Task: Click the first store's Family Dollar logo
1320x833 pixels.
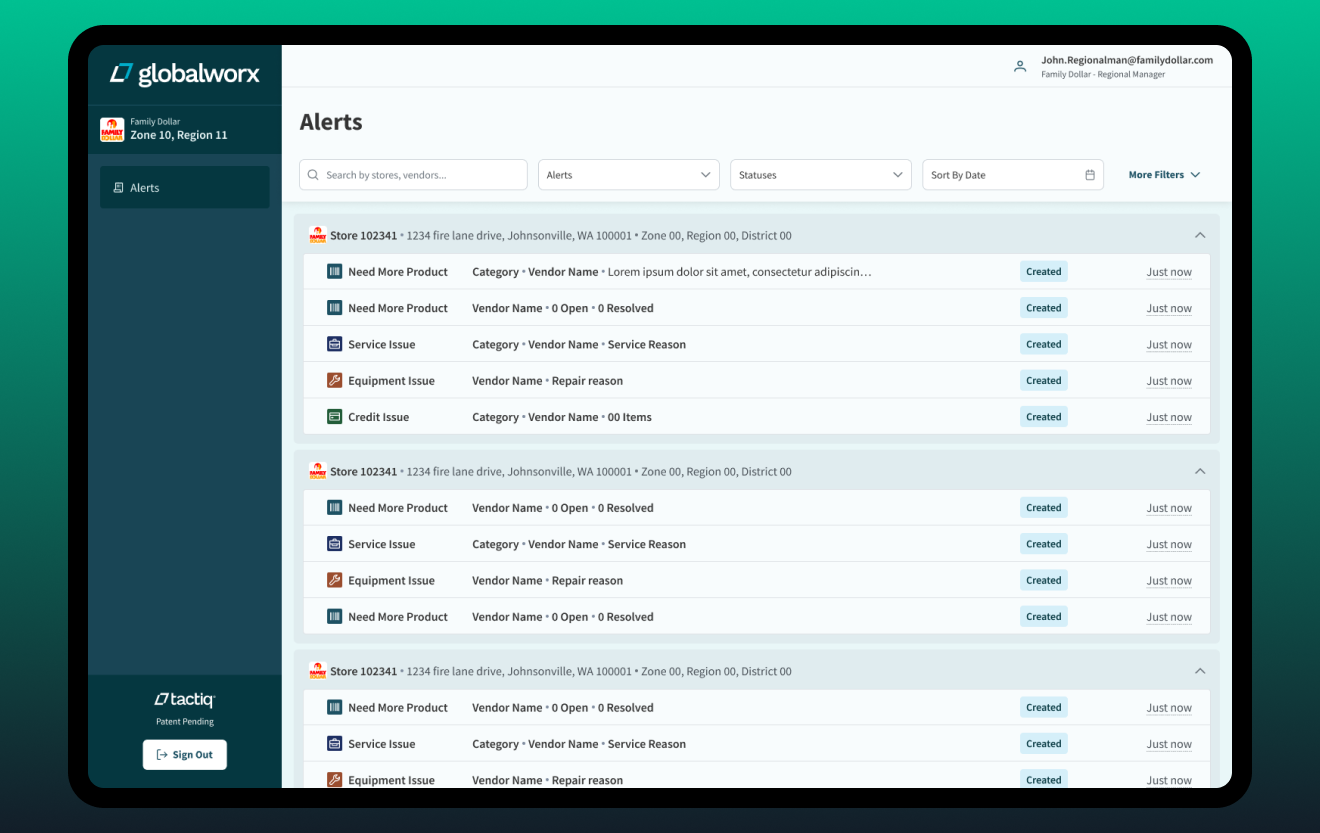Action: click(x=317, y=235)
